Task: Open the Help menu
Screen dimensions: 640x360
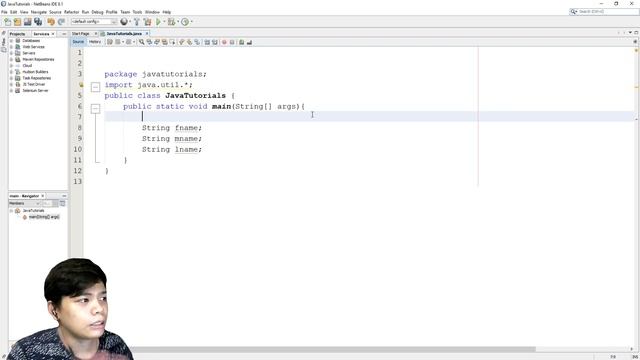Action: [x=167, y=12]
